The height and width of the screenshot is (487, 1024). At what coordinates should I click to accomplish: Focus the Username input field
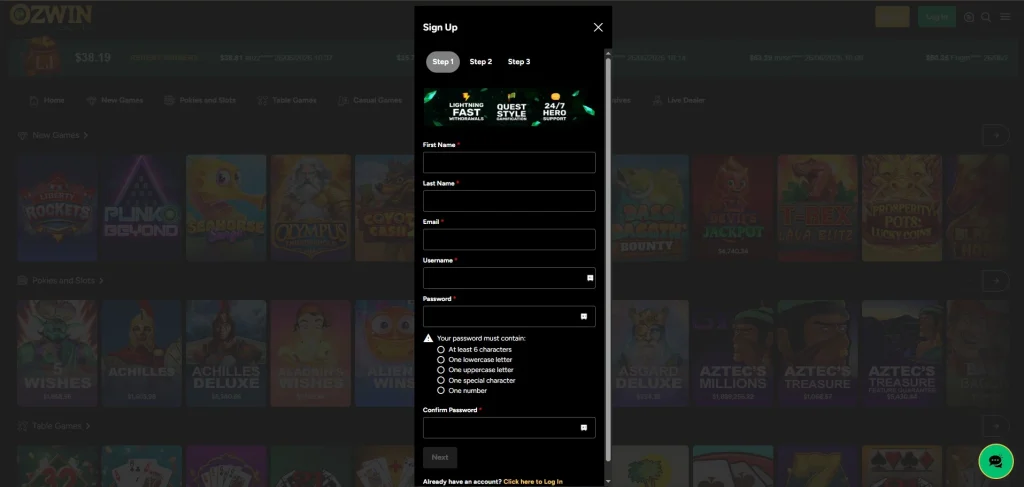[x=509, y=278]
